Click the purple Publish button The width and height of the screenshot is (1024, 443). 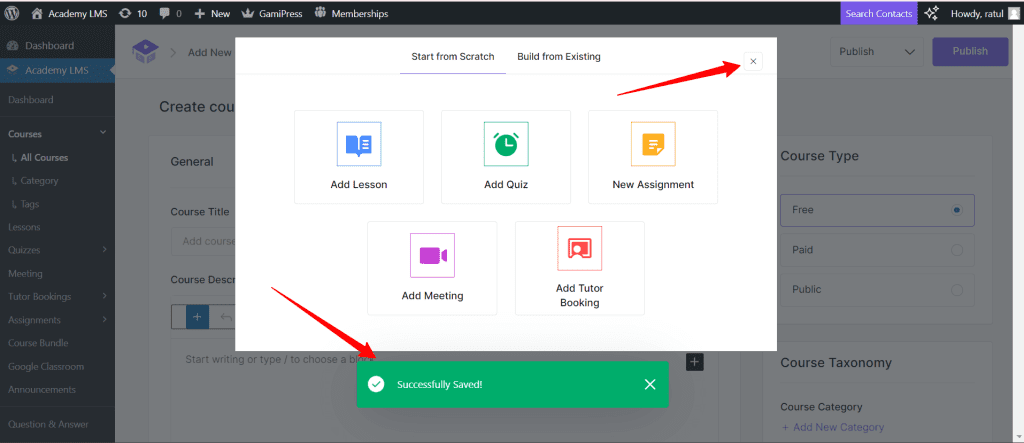[969, 52]
